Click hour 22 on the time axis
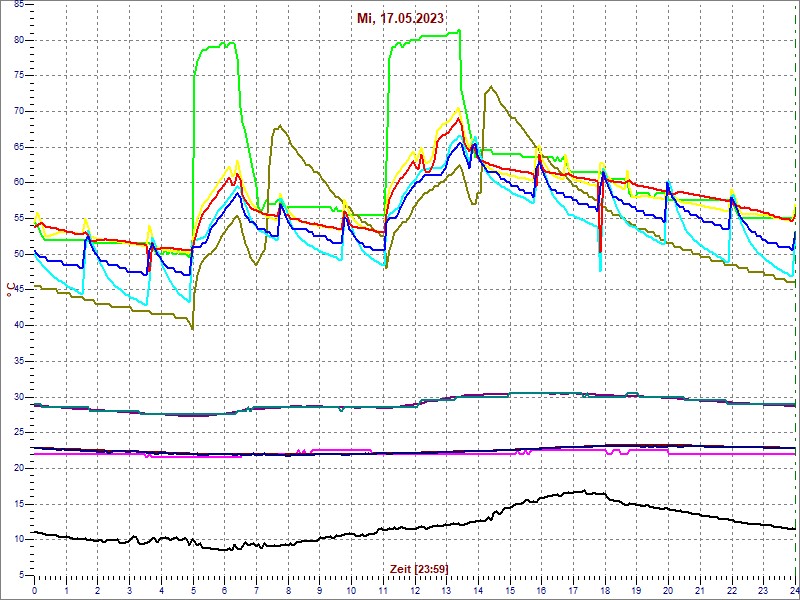Image resolution: width=800 pixels, height=600 pixels. [x=732, y=589]
